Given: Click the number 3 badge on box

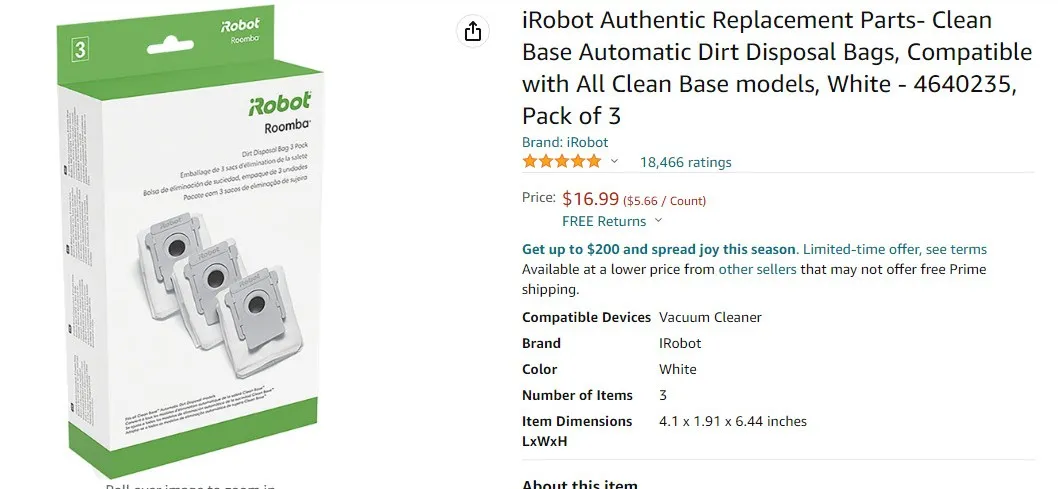Looking at the screenshot, I should [80, 49].
